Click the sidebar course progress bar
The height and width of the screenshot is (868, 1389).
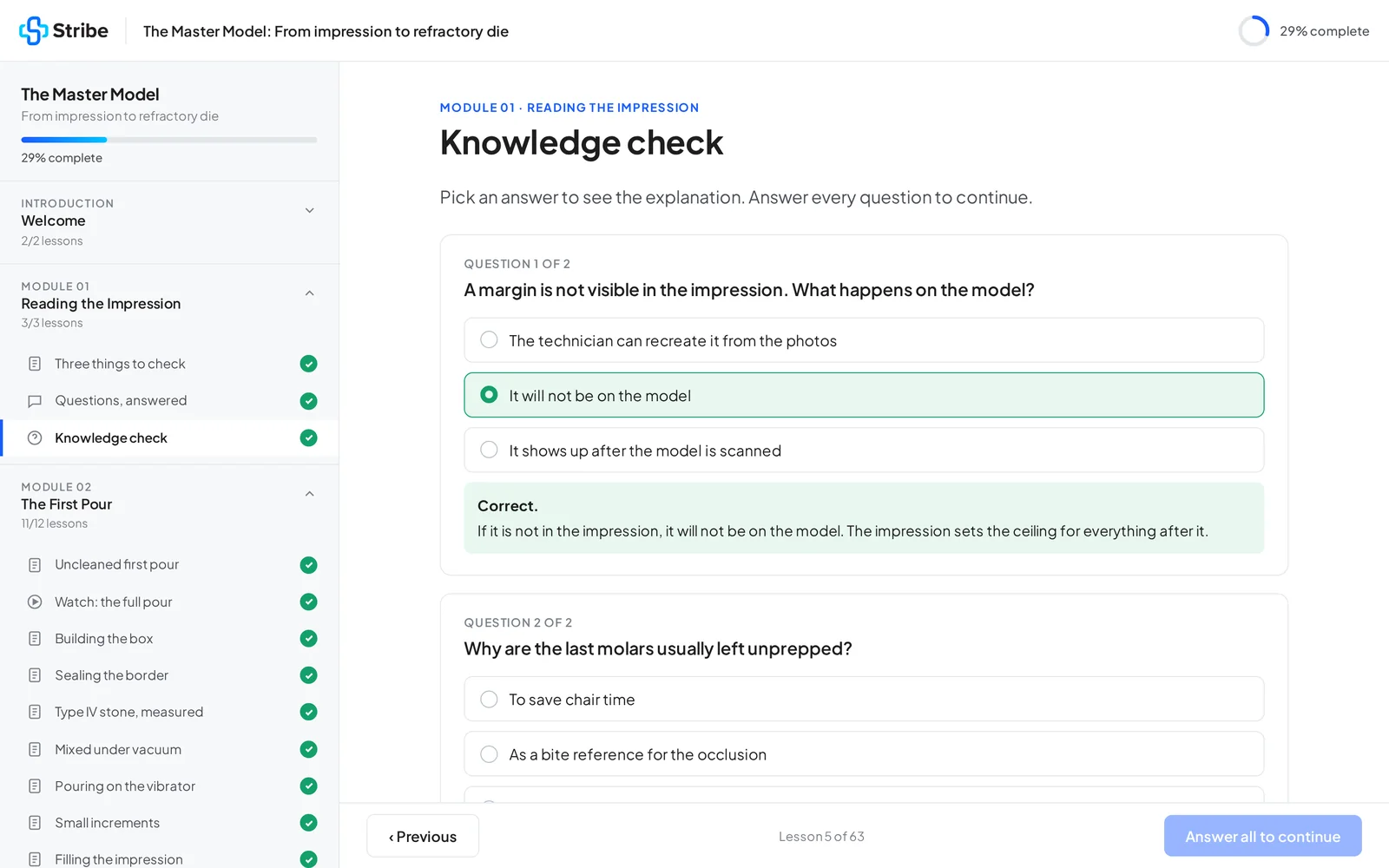coord(169,140)
